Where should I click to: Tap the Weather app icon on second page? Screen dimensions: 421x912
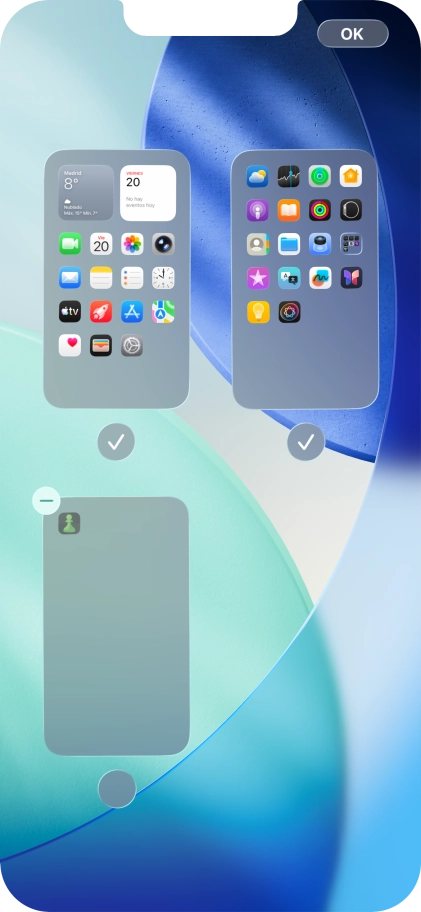coord(257,176)
